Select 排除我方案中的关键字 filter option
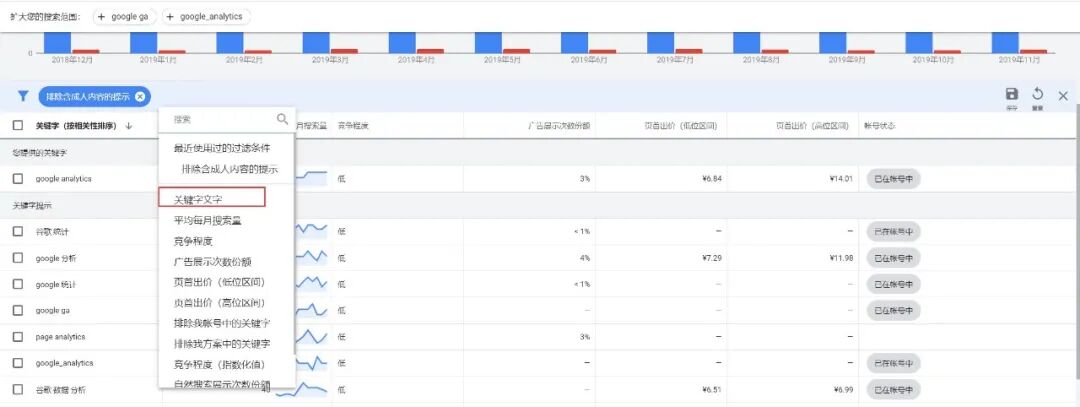Image resolution: width=1080 pixels, height=407 pixels. click(x=222, y=343)
